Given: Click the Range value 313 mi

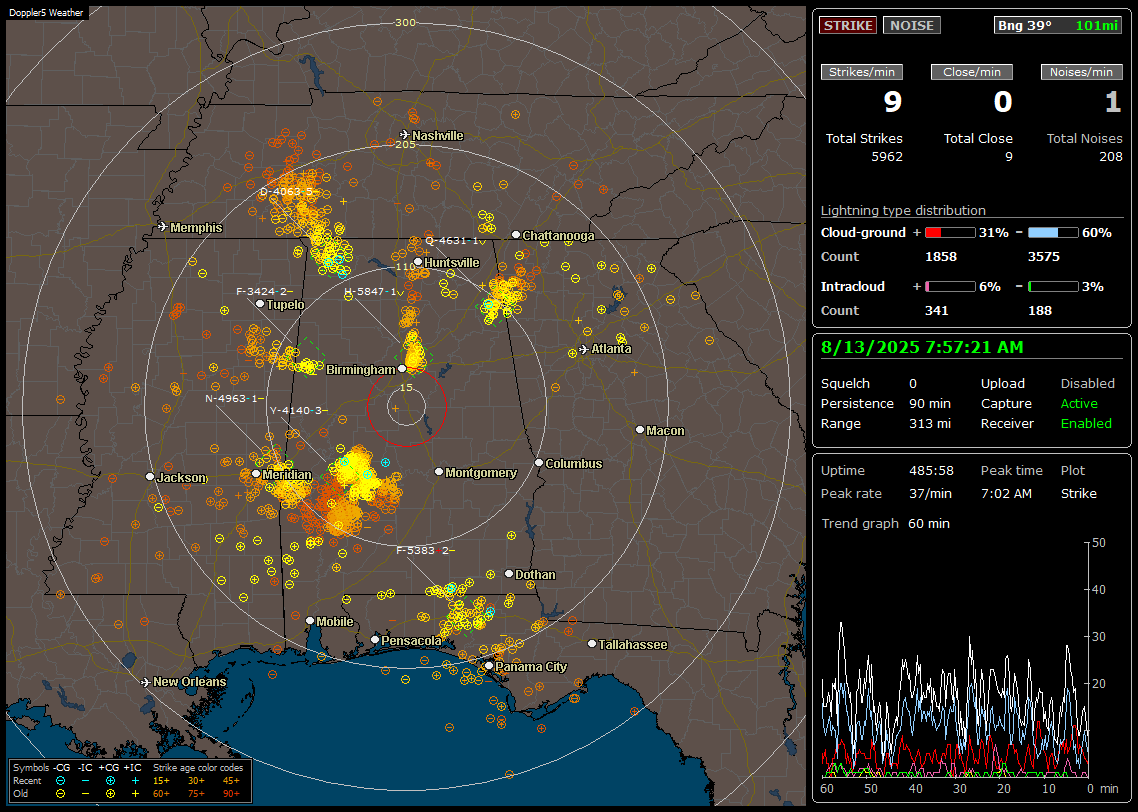Looking at the screenshot, I should point(930,424).
